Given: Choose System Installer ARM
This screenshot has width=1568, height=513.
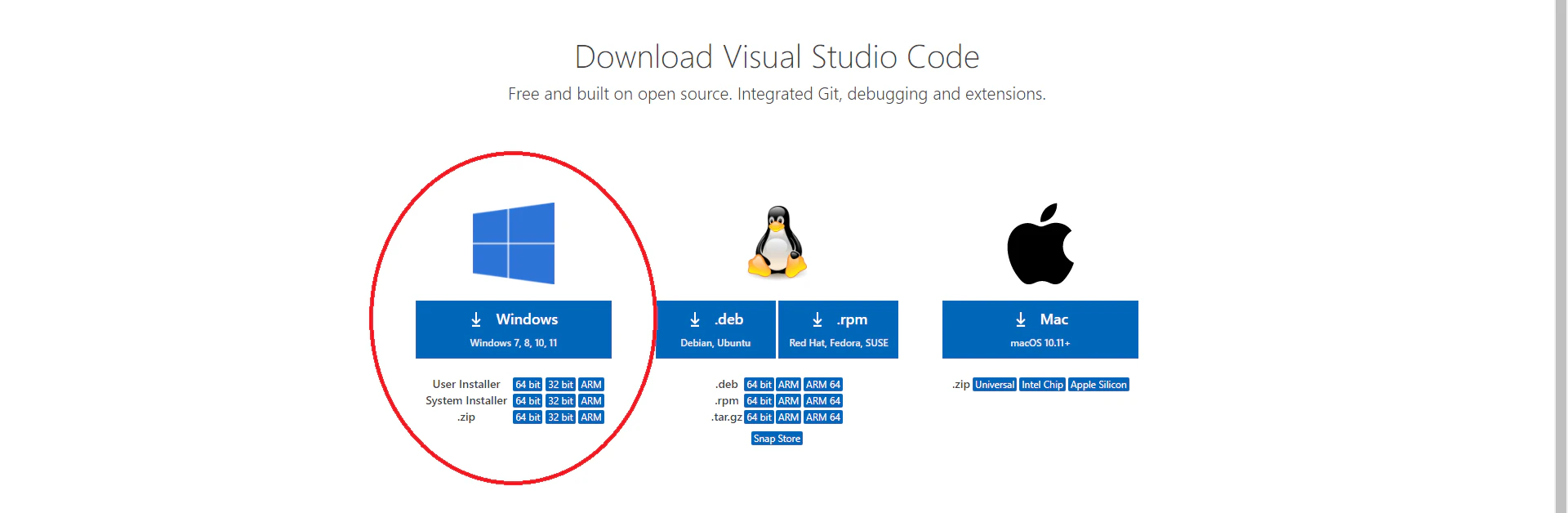Looking at the screenshot, I should coord(591,401).
